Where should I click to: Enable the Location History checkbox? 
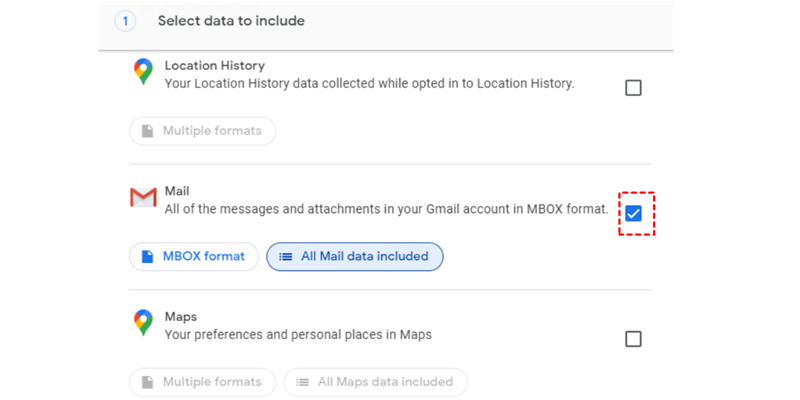click(x=633, y=88)
